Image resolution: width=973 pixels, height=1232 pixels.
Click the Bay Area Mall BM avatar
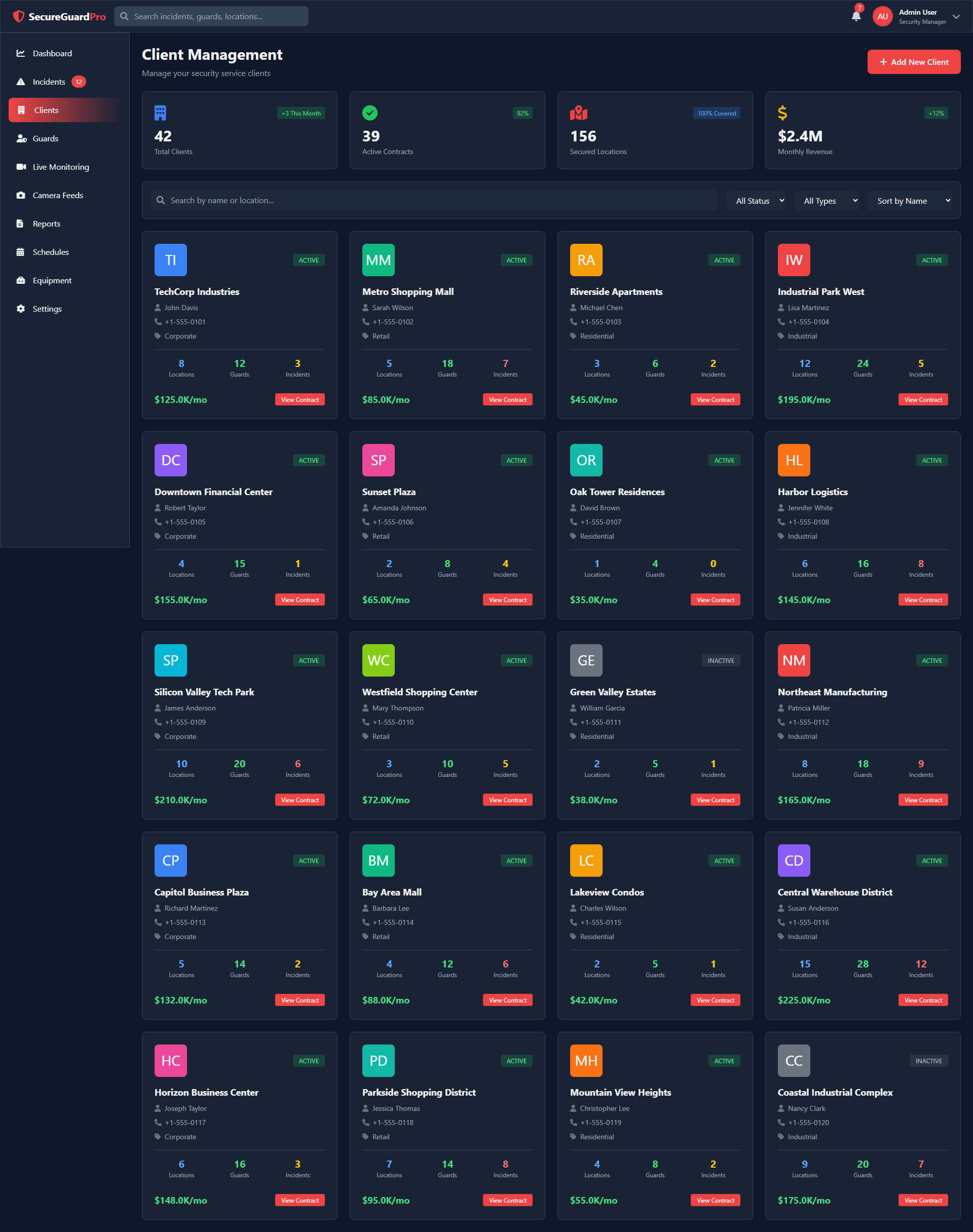pyautogui.click(x=378, y=860)
